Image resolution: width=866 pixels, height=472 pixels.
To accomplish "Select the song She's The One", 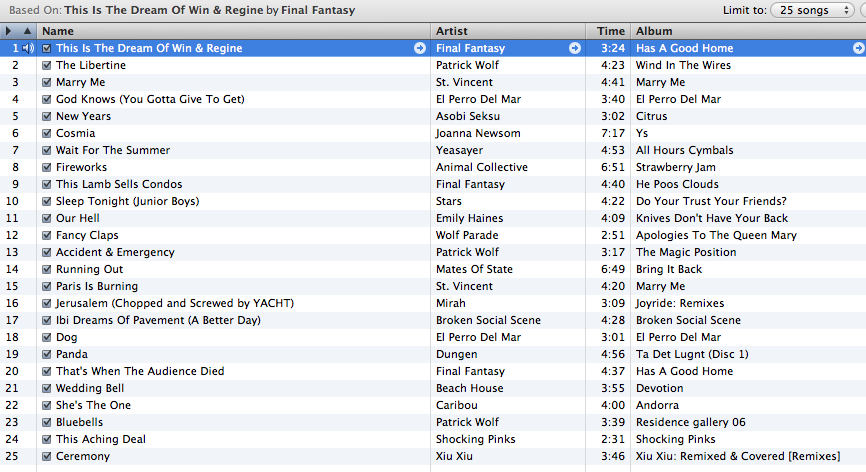I will click(x=93, y=405).
